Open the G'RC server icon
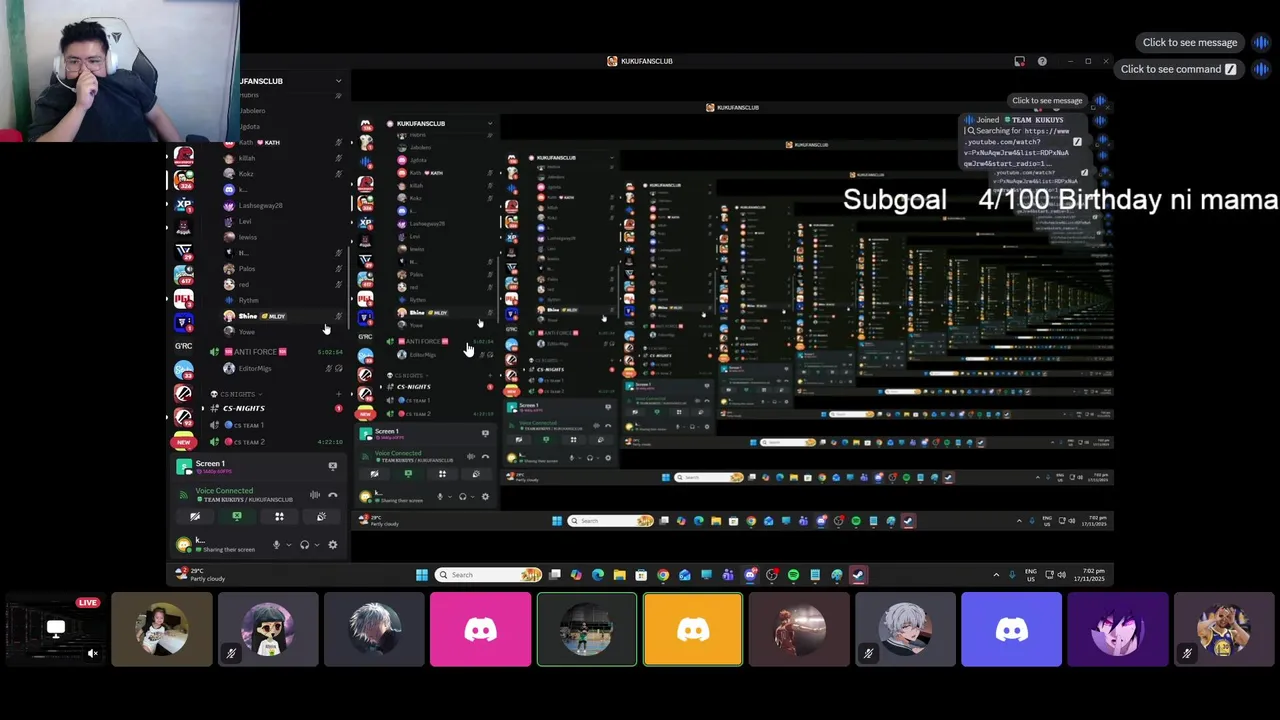The image size is (1280, 720). (x=183, y=346)
